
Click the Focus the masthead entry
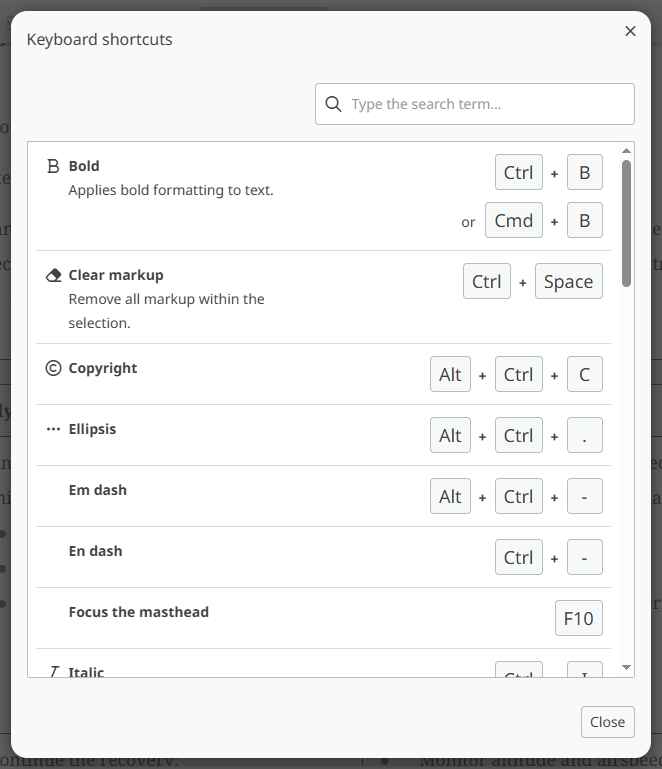(139, 612)
